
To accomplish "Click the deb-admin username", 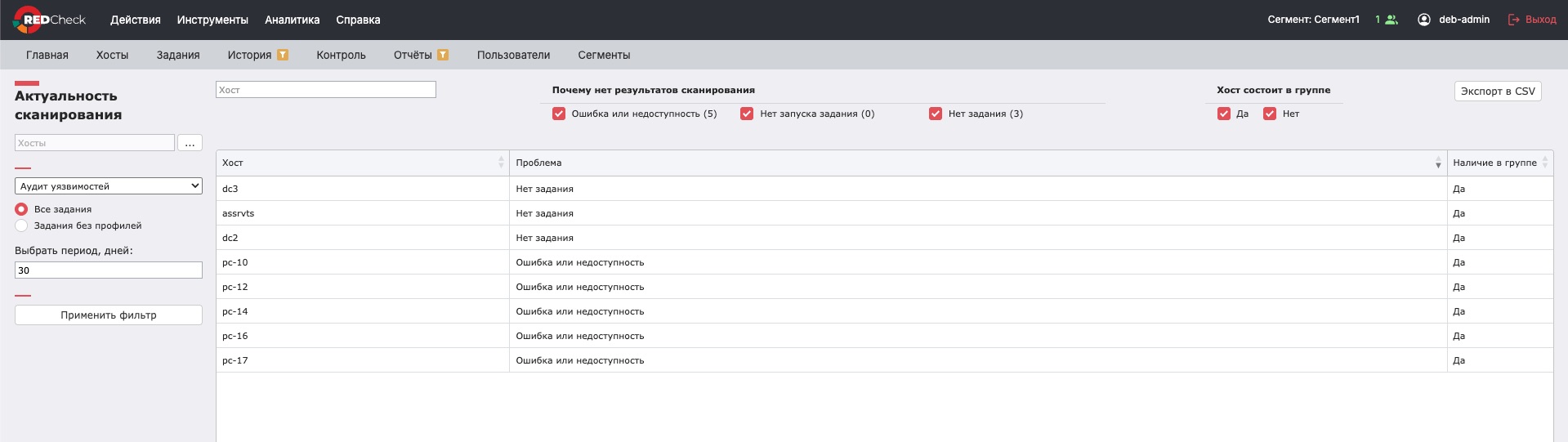I will pos(1464,20).
